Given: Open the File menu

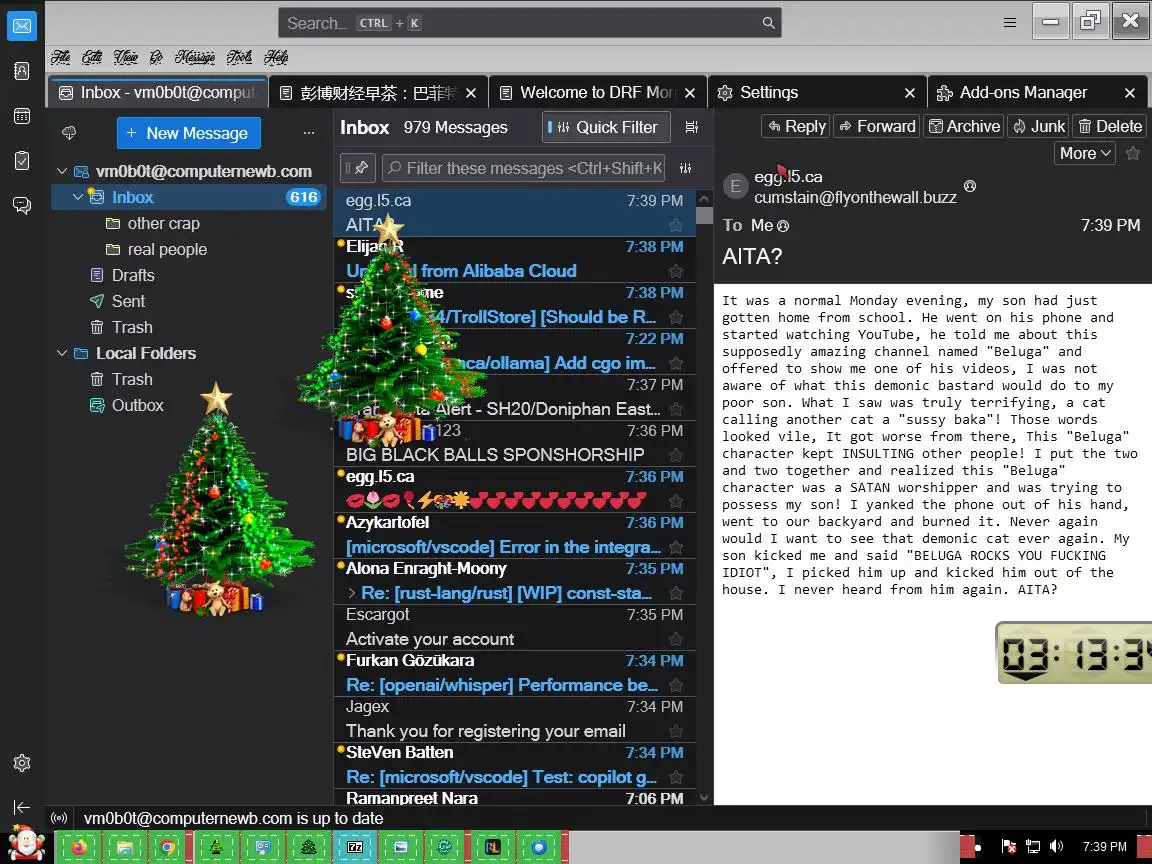Looking at the screenshot, I should [61, 57].
